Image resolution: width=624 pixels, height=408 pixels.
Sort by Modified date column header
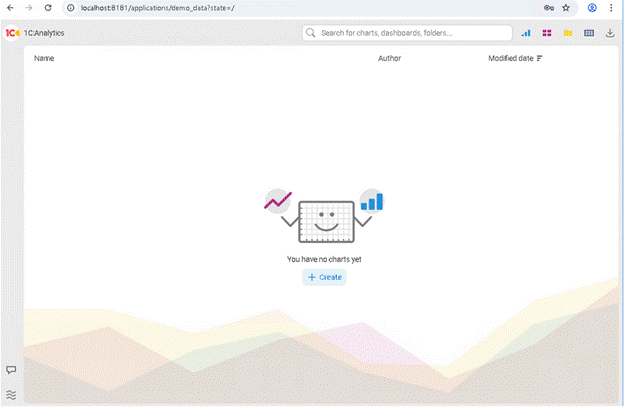point(511,59)
